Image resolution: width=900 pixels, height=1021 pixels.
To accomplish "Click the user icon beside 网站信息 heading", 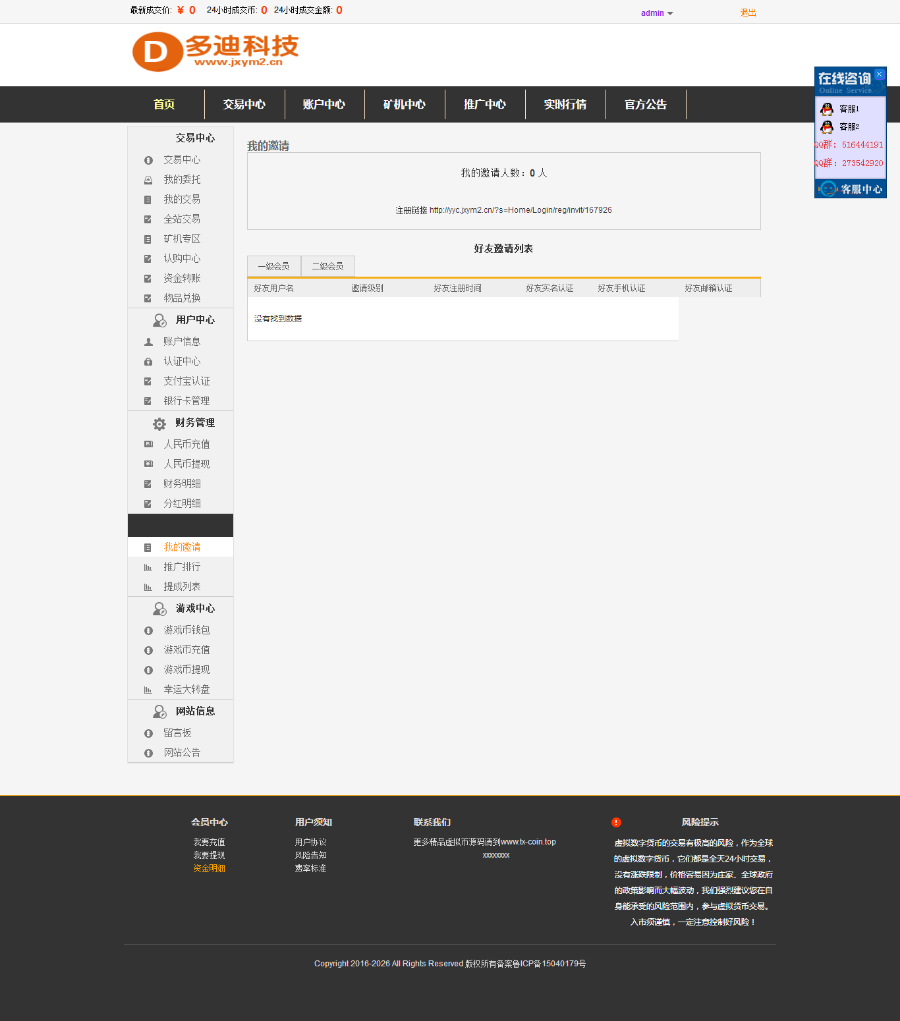I will tap(160, 712).
